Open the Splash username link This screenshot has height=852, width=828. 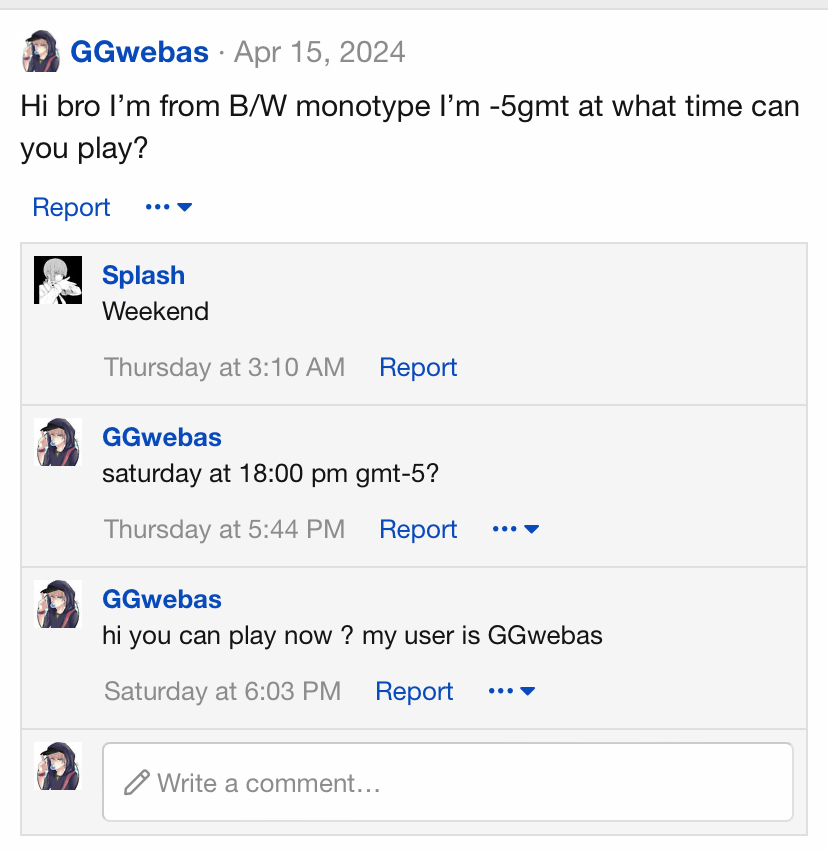(x=143, y=276)
